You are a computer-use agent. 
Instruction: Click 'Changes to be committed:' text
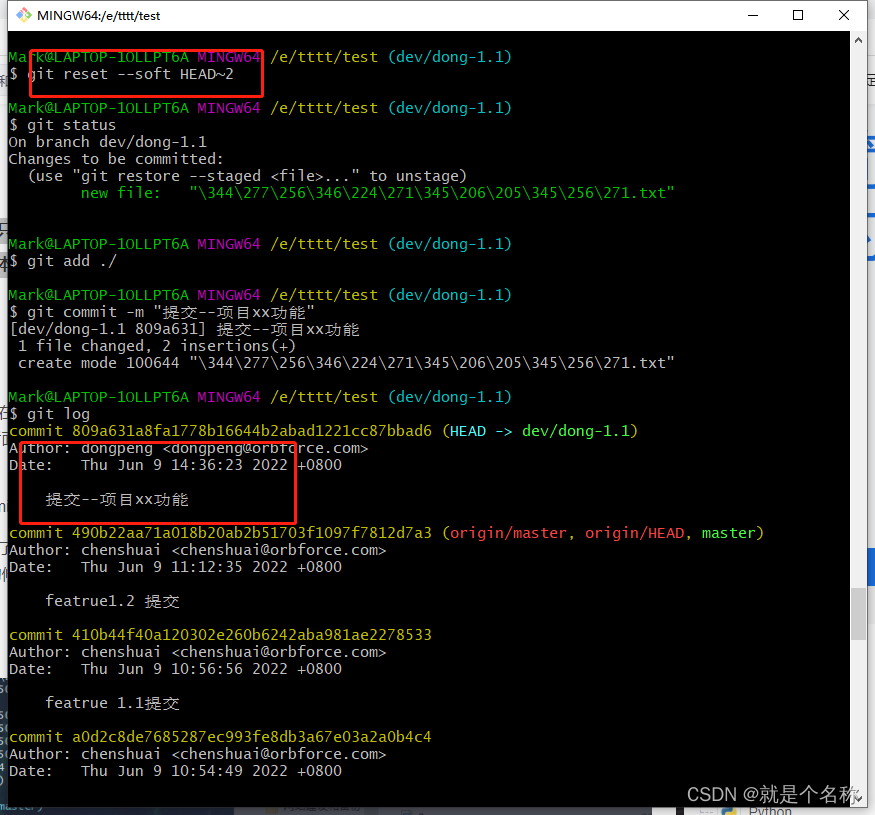(116, 159)
